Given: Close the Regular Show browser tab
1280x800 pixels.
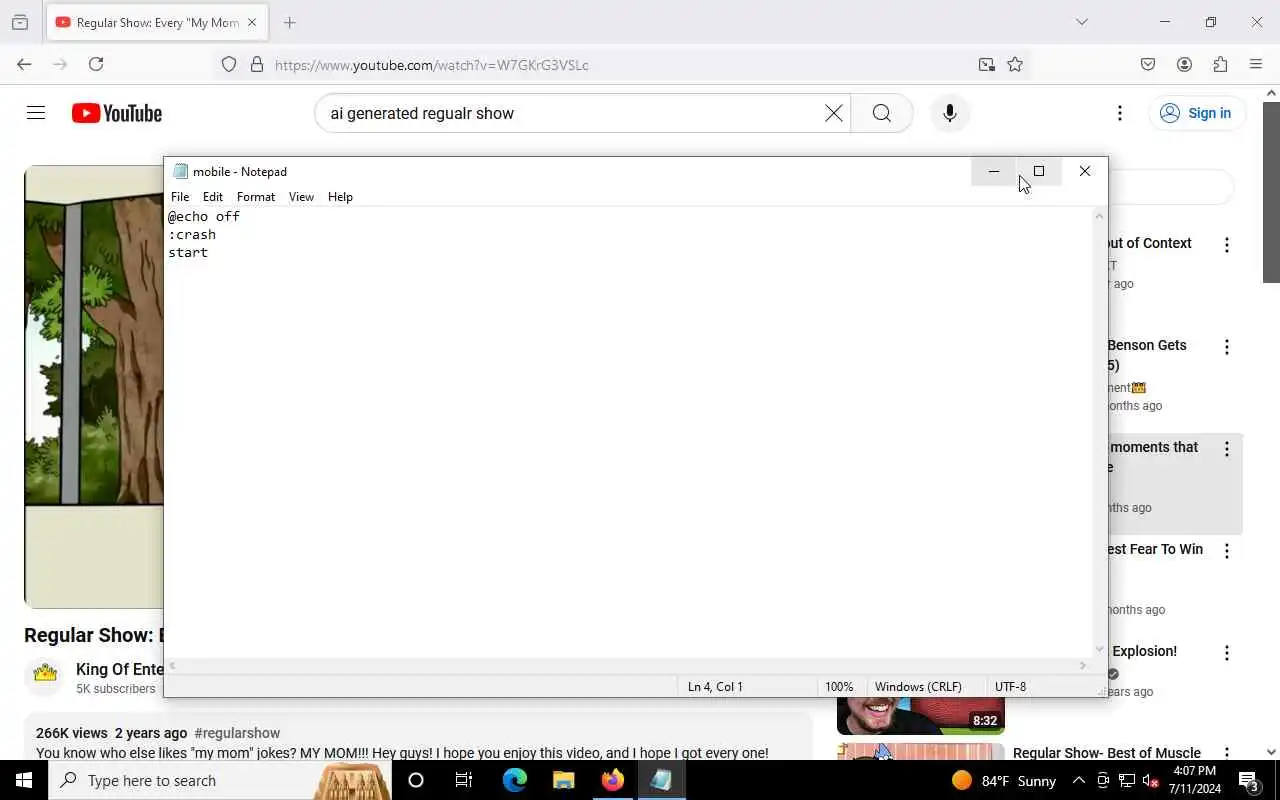Looking at the screenshot, I should click(252, 22).
